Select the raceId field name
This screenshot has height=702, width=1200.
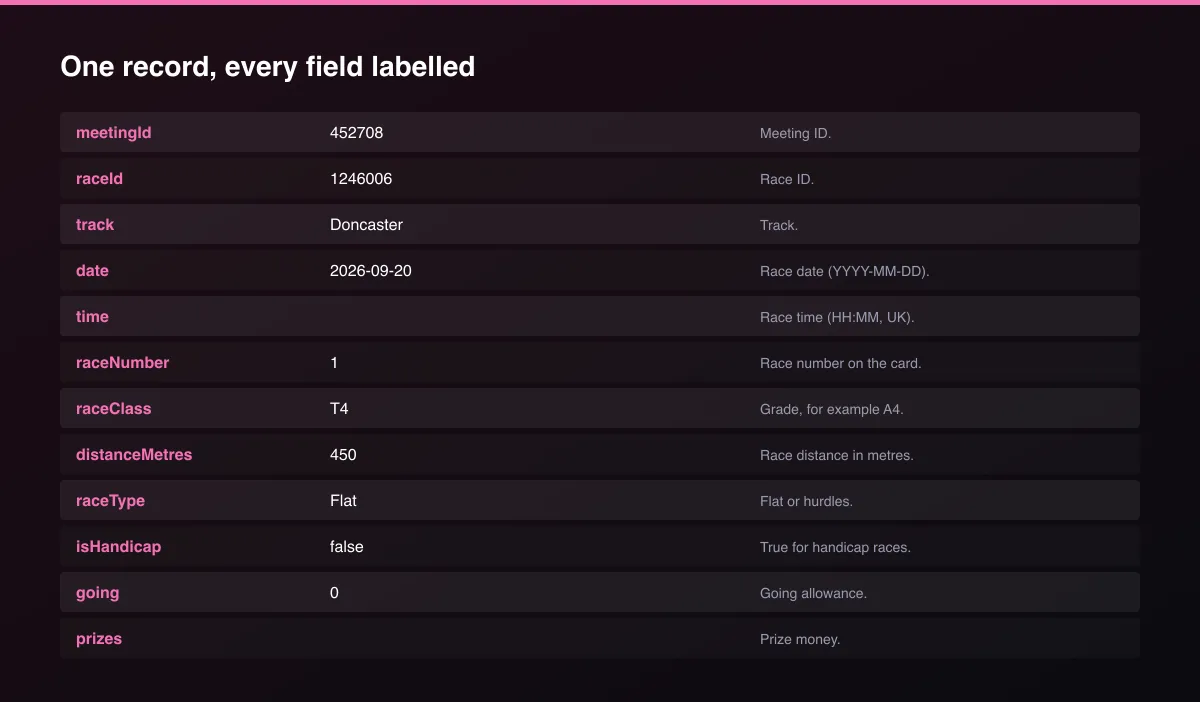tap(99, 178)
